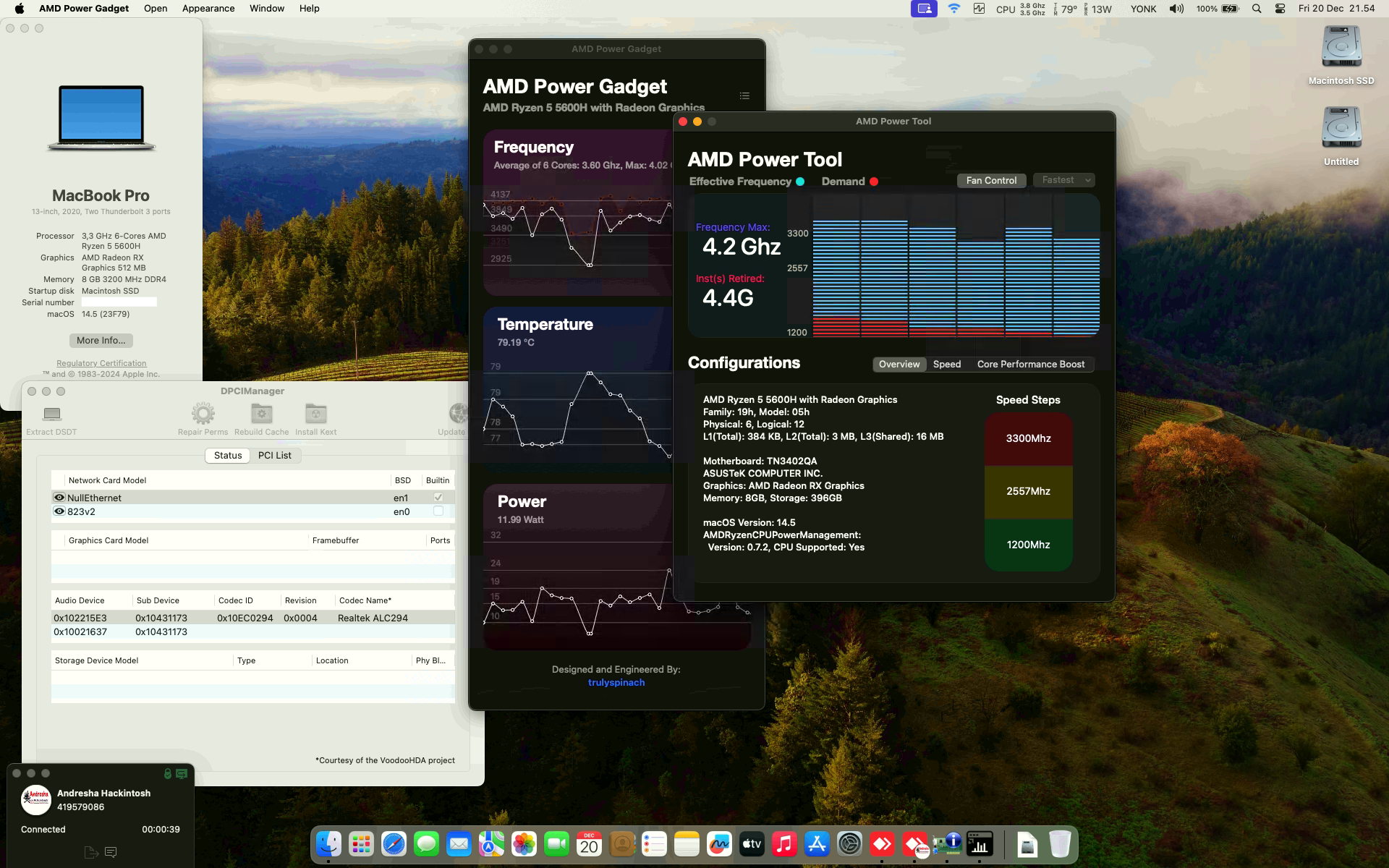The height and width of the screenshot is (868, 1389).
Task: Open the Fastest fan mode dropdown
Action: point(1064,180)
